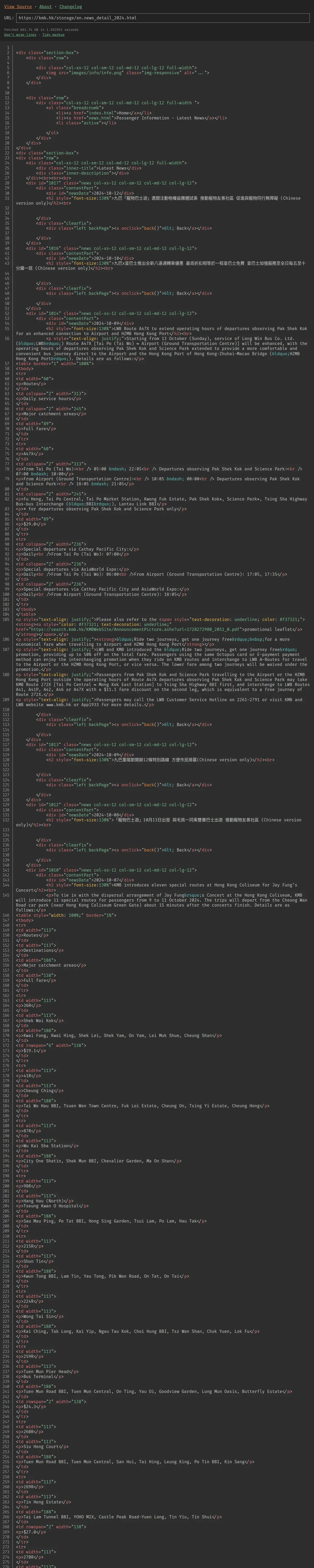Click "Special departure via Cathay Pacific City" text
The height and width of the screenshot is (1568, 314).
pyautogui.click(x=75, y=549)
